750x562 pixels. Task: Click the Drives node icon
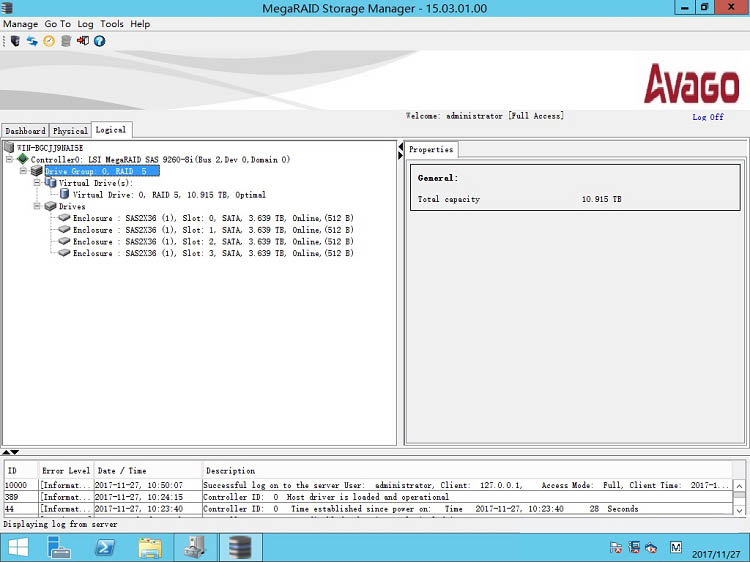pos(50,206)
